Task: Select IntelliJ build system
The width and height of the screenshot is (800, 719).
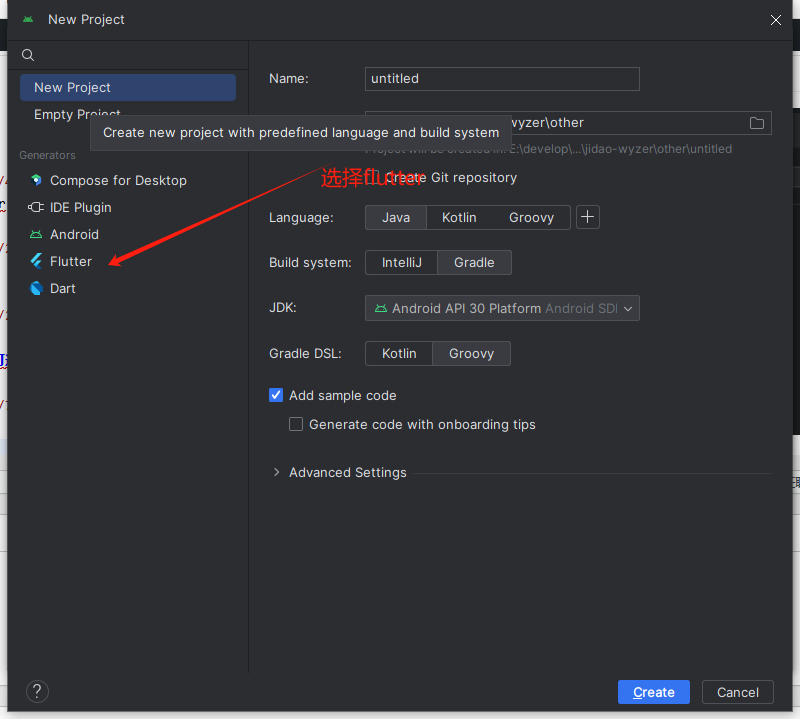Action: pyautogui.click(x=402, y=262)
